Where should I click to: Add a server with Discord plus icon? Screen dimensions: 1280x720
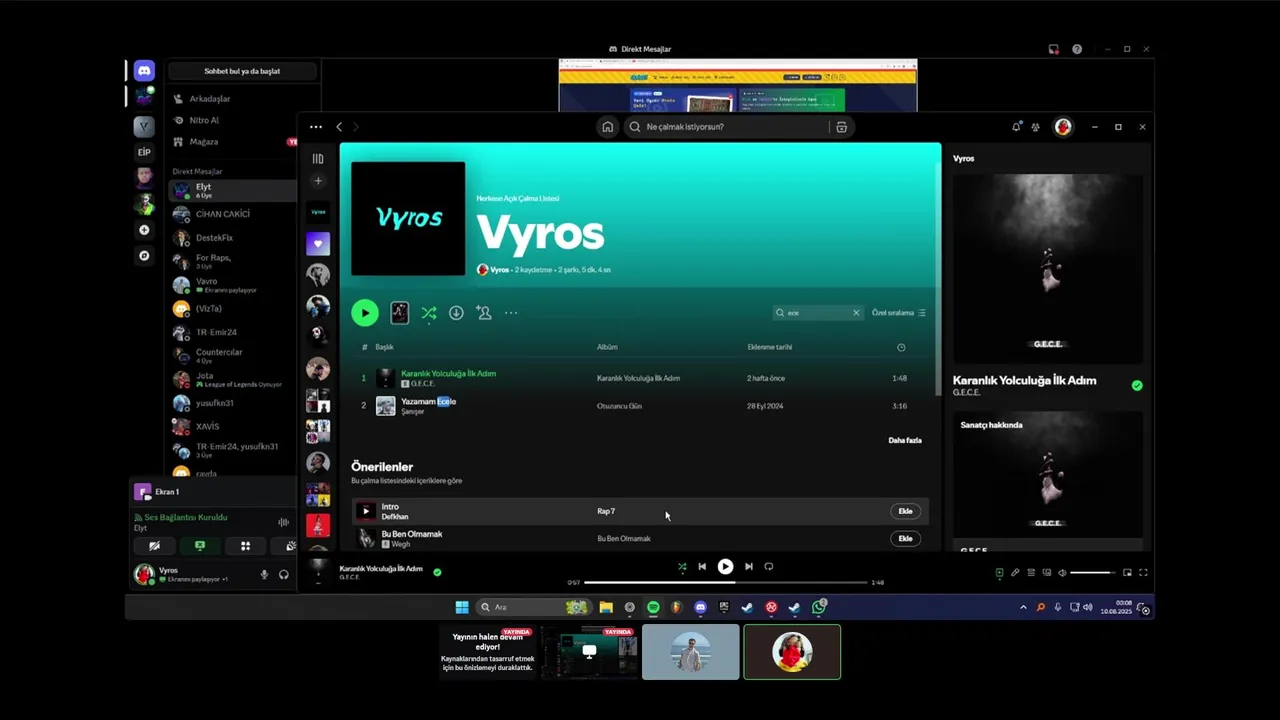coord(144,230)
